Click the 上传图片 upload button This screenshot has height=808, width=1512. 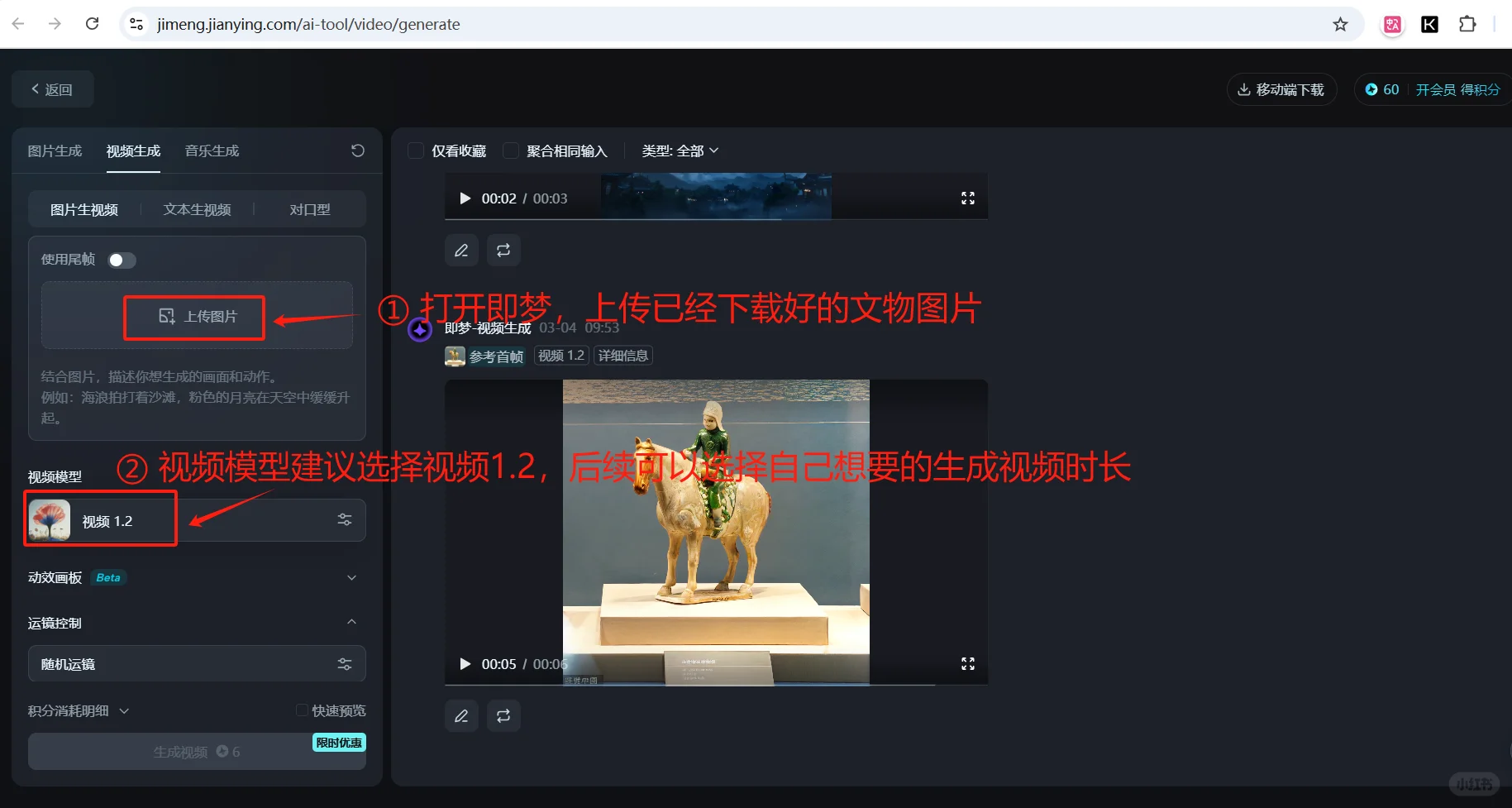(193, 317)
